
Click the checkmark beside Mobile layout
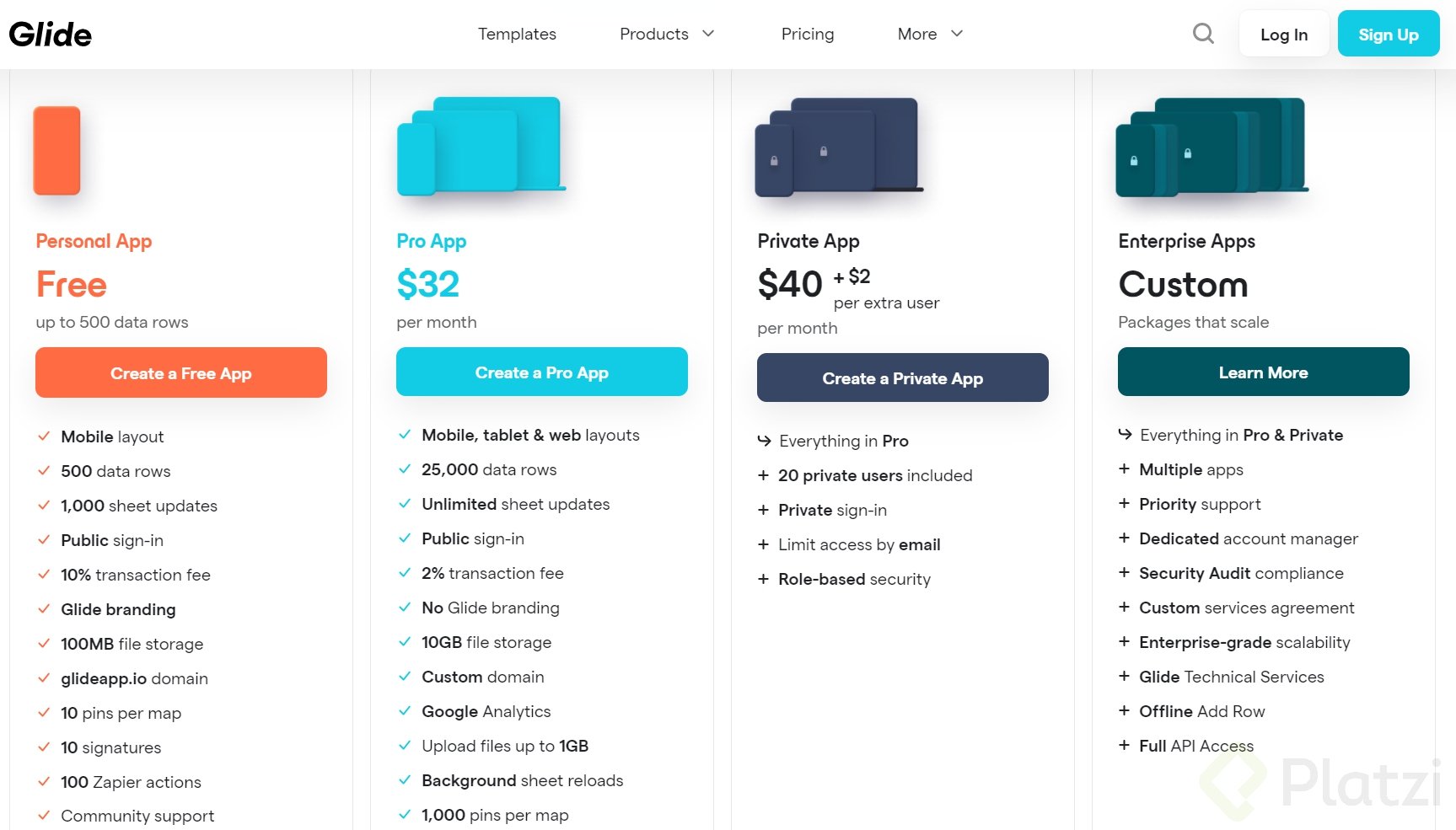[x=44, y=436]
